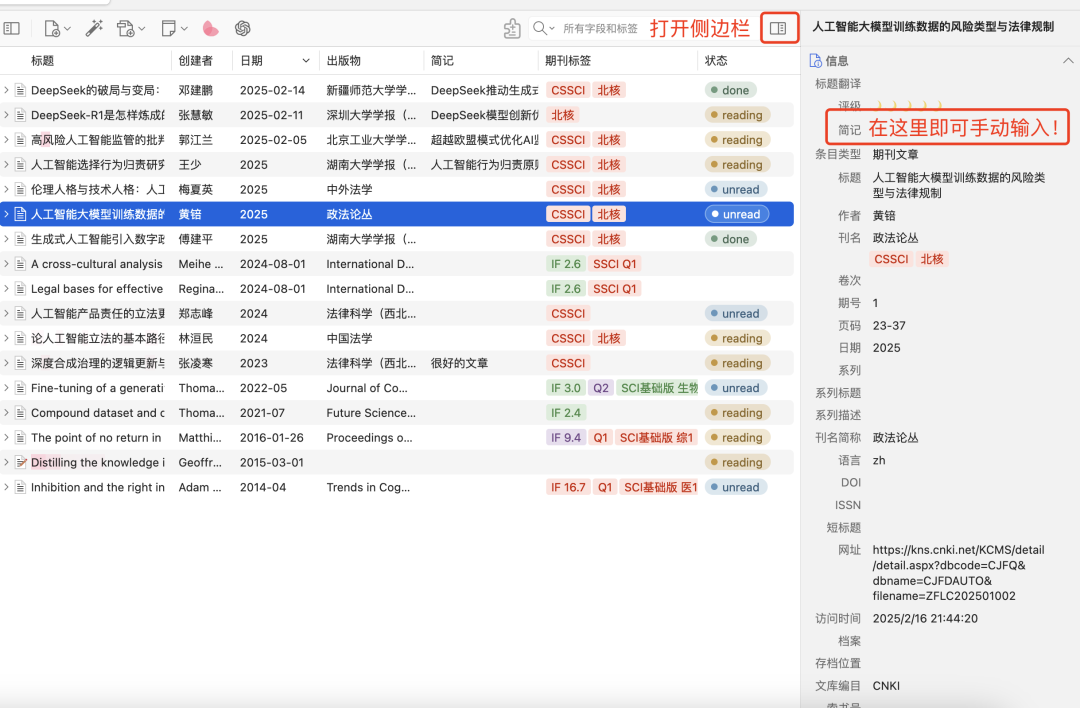Click the magic wand add-by-identifier icon
Image resolution: width=1080 pixels, height=708 pixels.
(94, 28)
